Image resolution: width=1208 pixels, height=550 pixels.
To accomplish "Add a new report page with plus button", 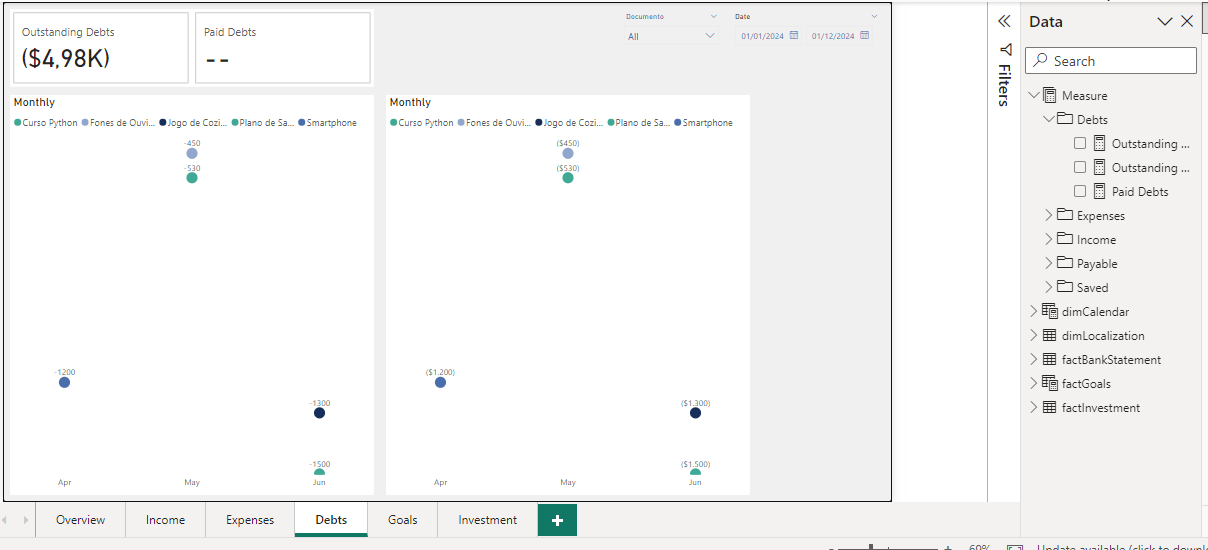I will tap(557, 520).
